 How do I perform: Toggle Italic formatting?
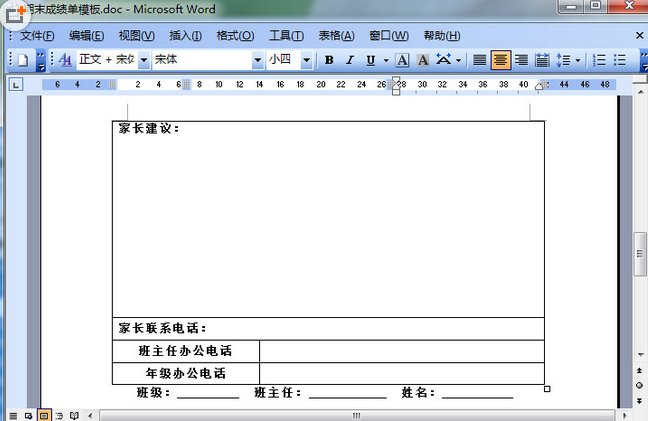pyautogui.click(x=350, y=60)
